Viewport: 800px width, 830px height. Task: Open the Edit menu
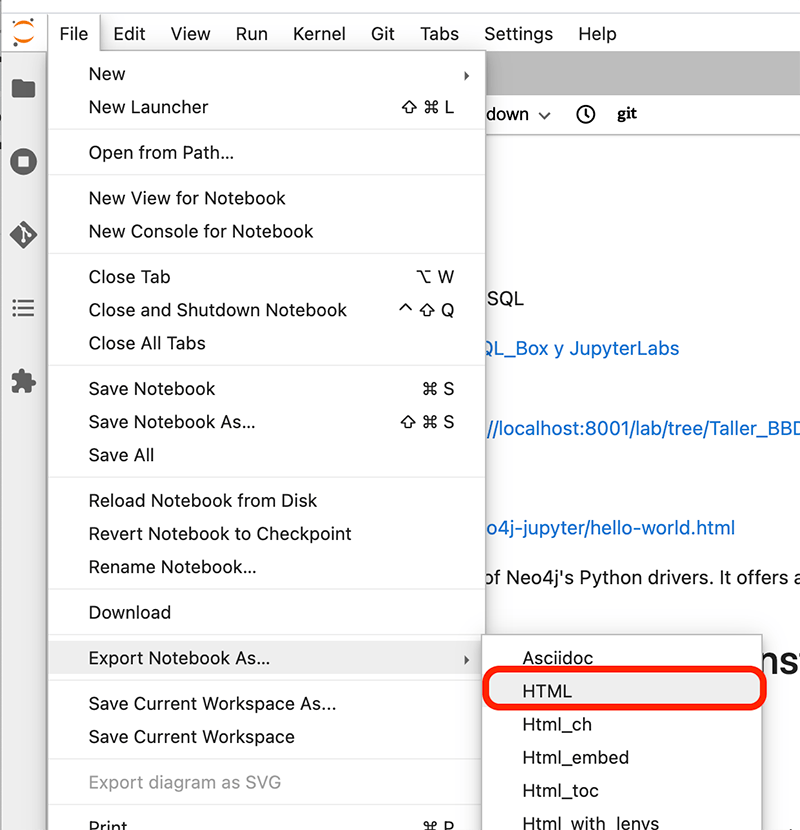(129, 34)
